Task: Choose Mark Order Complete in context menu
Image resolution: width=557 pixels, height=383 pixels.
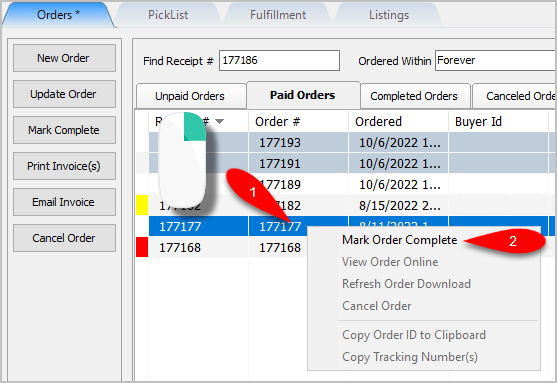Action: point(399,240)
